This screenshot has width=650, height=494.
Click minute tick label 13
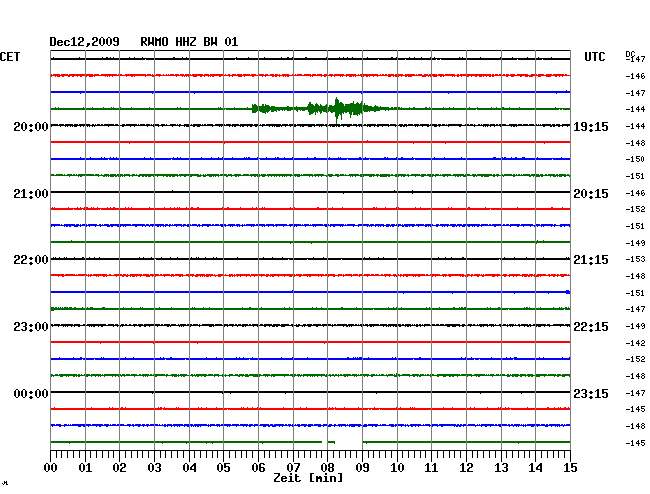pos(501,468)
